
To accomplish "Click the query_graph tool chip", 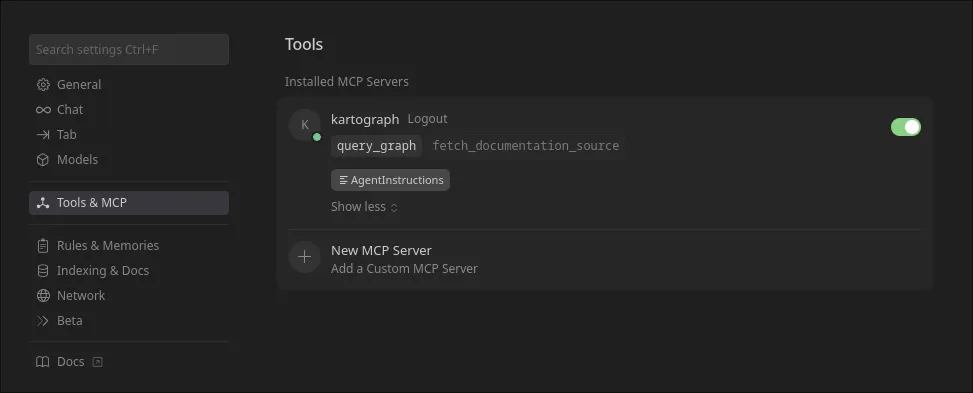I will tap(376, 146).
